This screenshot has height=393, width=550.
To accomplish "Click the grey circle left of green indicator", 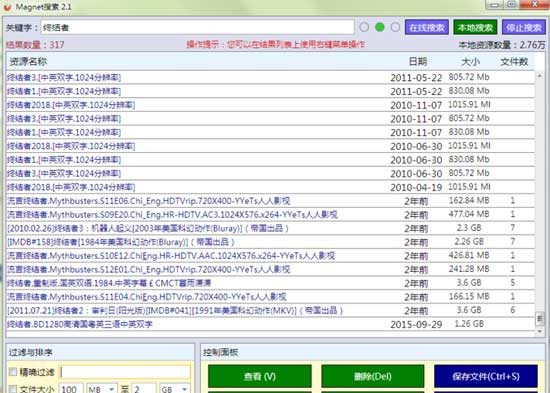I will [364, 27].
